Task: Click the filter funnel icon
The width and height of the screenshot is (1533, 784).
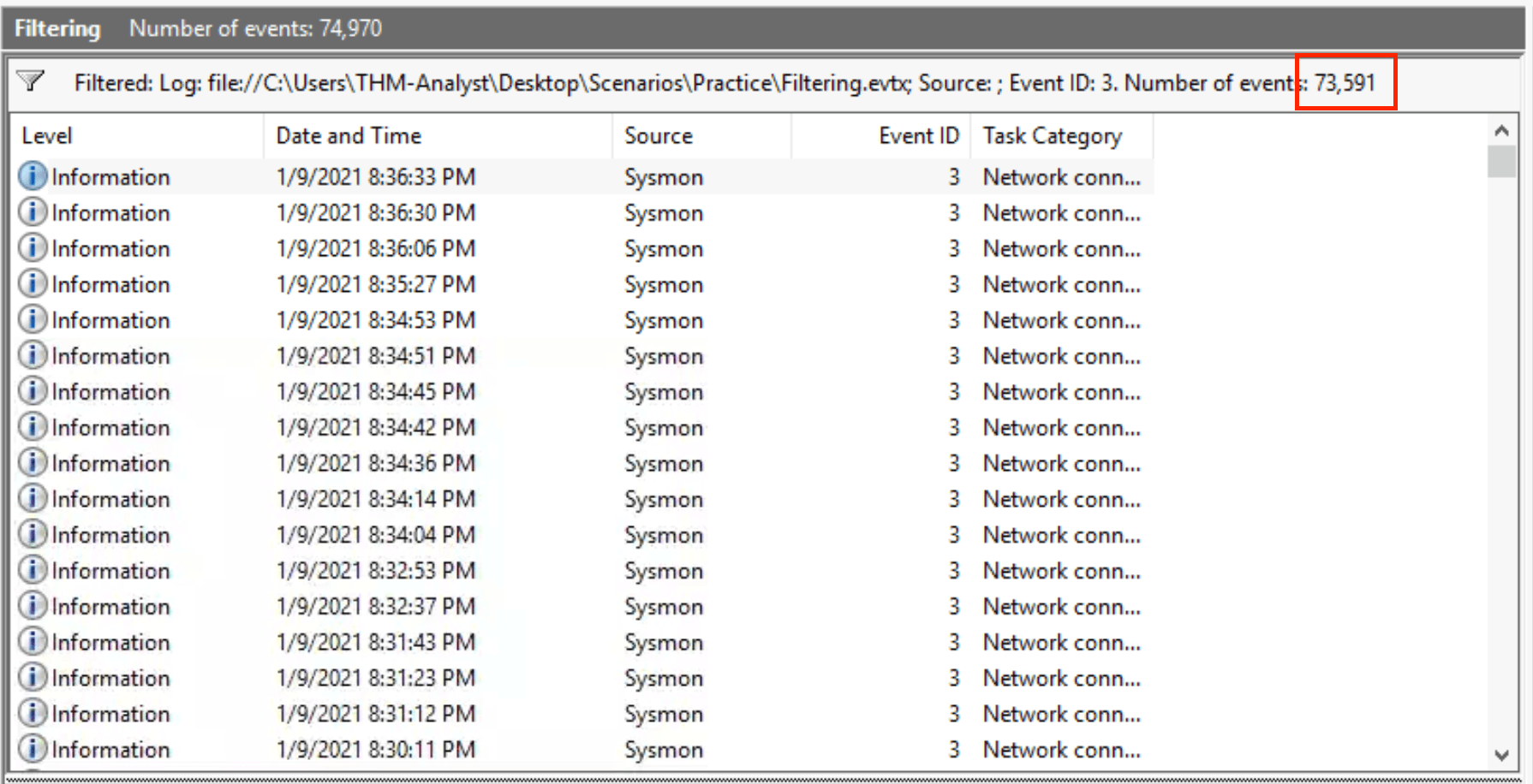Action: [31, 82]
